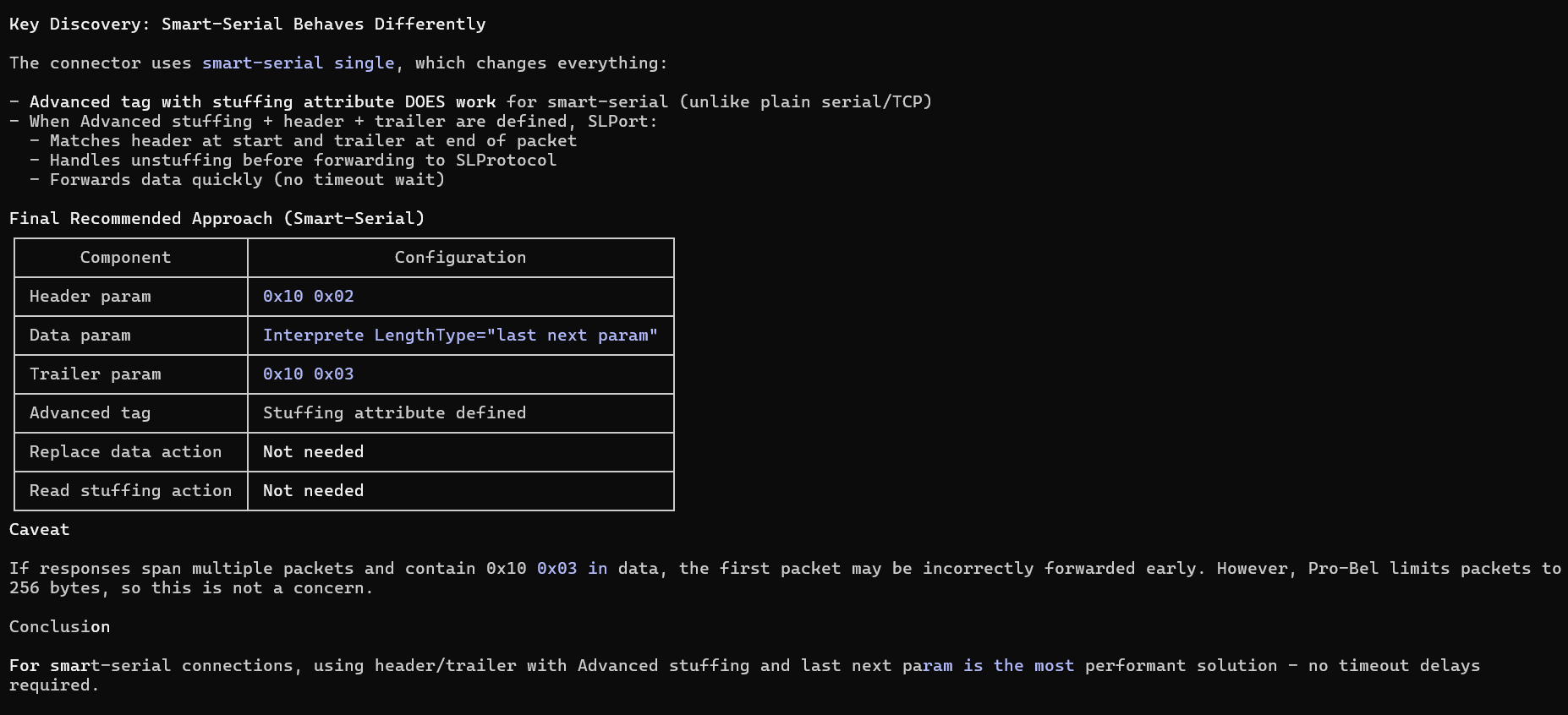Viewport: 1568px width, 715px height.
Task: Click the "Key Discovery" heading line
Action: click(247, 25)
